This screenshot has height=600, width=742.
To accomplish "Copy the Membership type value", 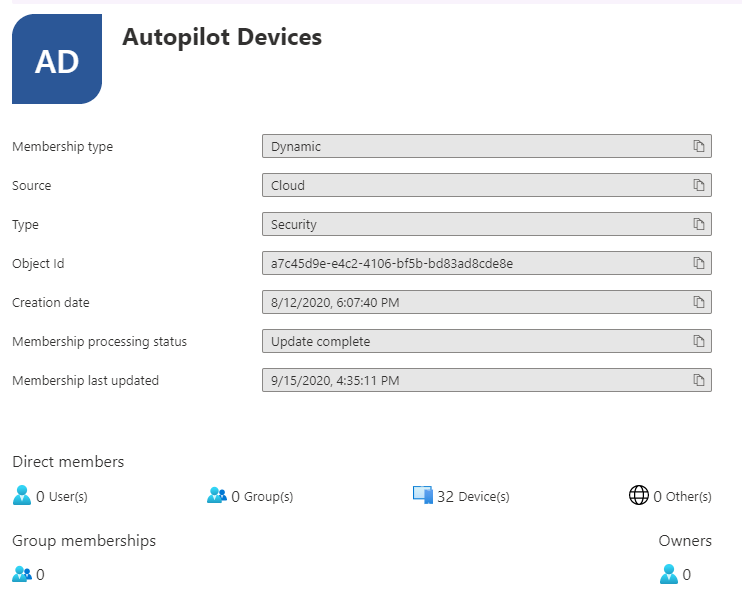I will (x=698, y=146).
